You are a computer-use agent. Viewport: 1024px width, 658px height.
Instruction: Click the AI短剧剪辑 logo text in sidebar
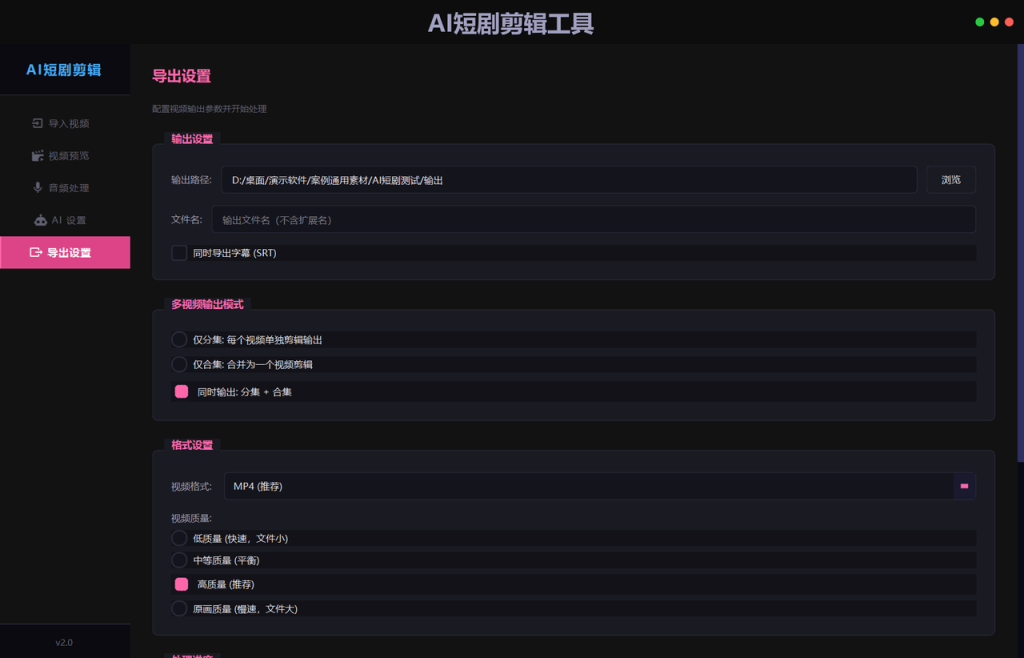point(64,70)
